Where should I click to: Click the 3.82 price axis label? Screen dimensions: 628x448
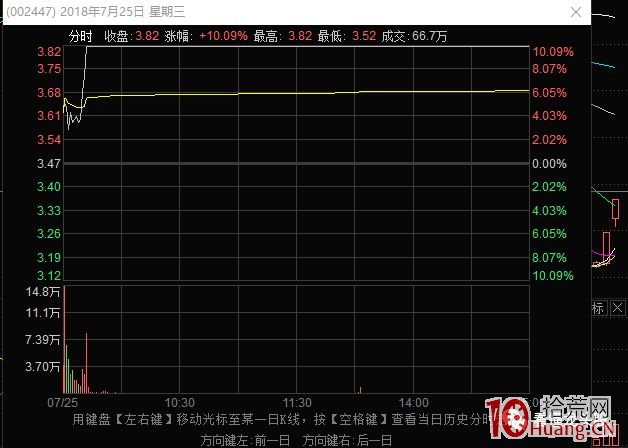tap(49, 52)
